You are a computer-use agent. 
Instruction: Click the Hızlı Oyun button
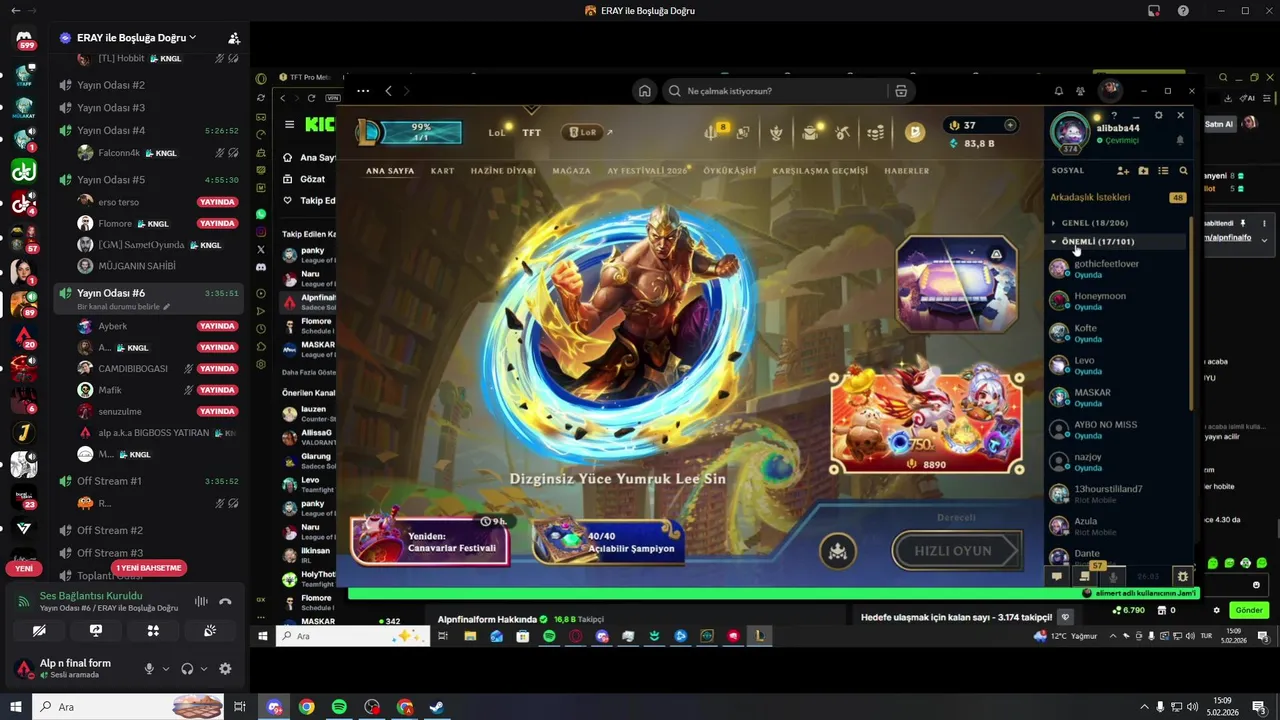[955, 551]
